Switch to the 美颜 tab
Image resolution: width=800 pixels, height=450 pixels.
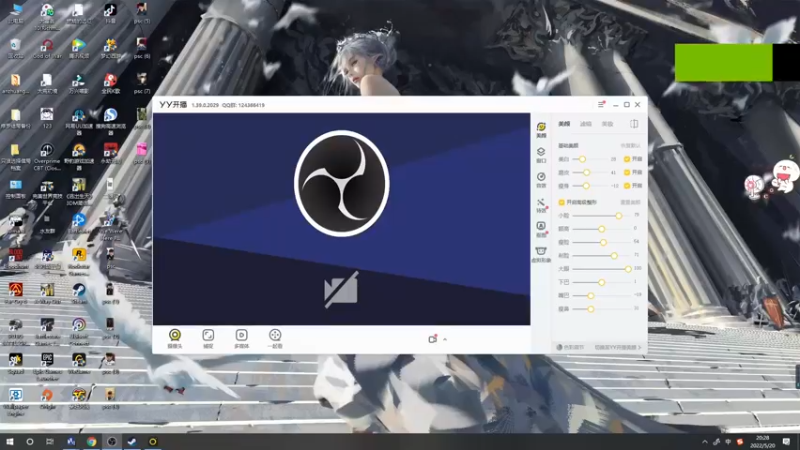pos(564,124)
